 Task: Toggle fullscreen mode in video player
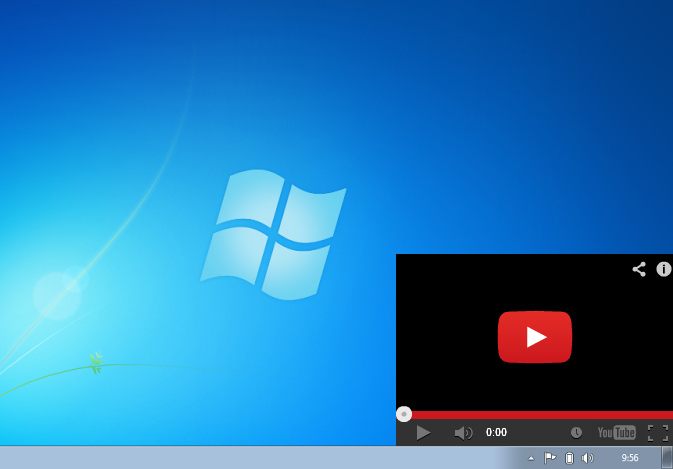tap(657, 432)
